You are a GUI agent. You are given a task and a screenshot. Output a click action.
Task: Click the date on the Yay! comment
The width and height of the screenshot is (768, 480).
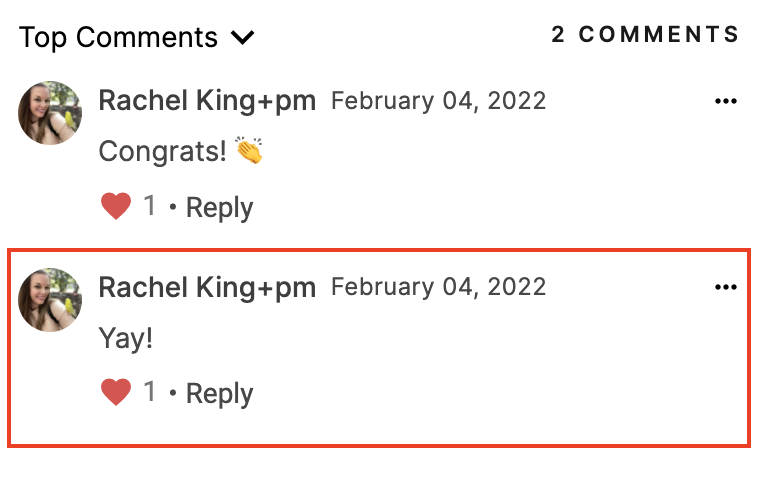[x=438, y=287]
